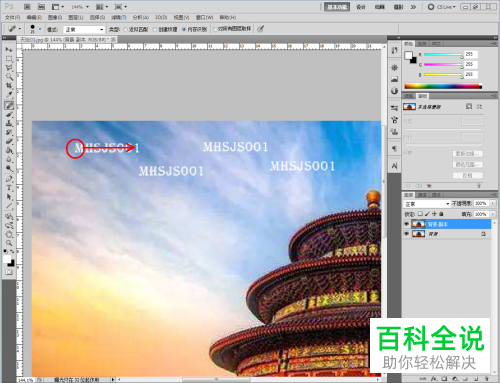500x383 pixels.
Task: Open the layer fill slider arrow
Action: pyautogui.click(x=493, y=214)
